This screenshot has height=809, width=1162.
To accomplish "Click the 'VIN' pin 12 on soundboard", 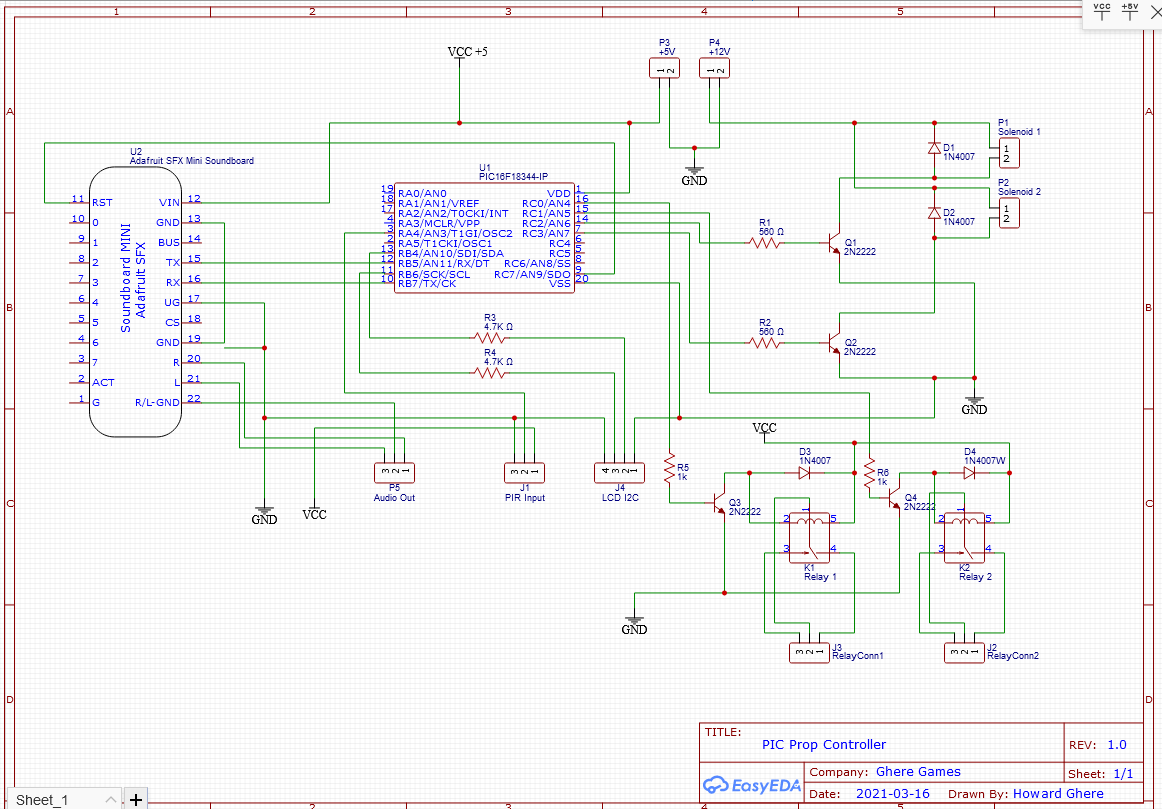I will click(180, 202).
